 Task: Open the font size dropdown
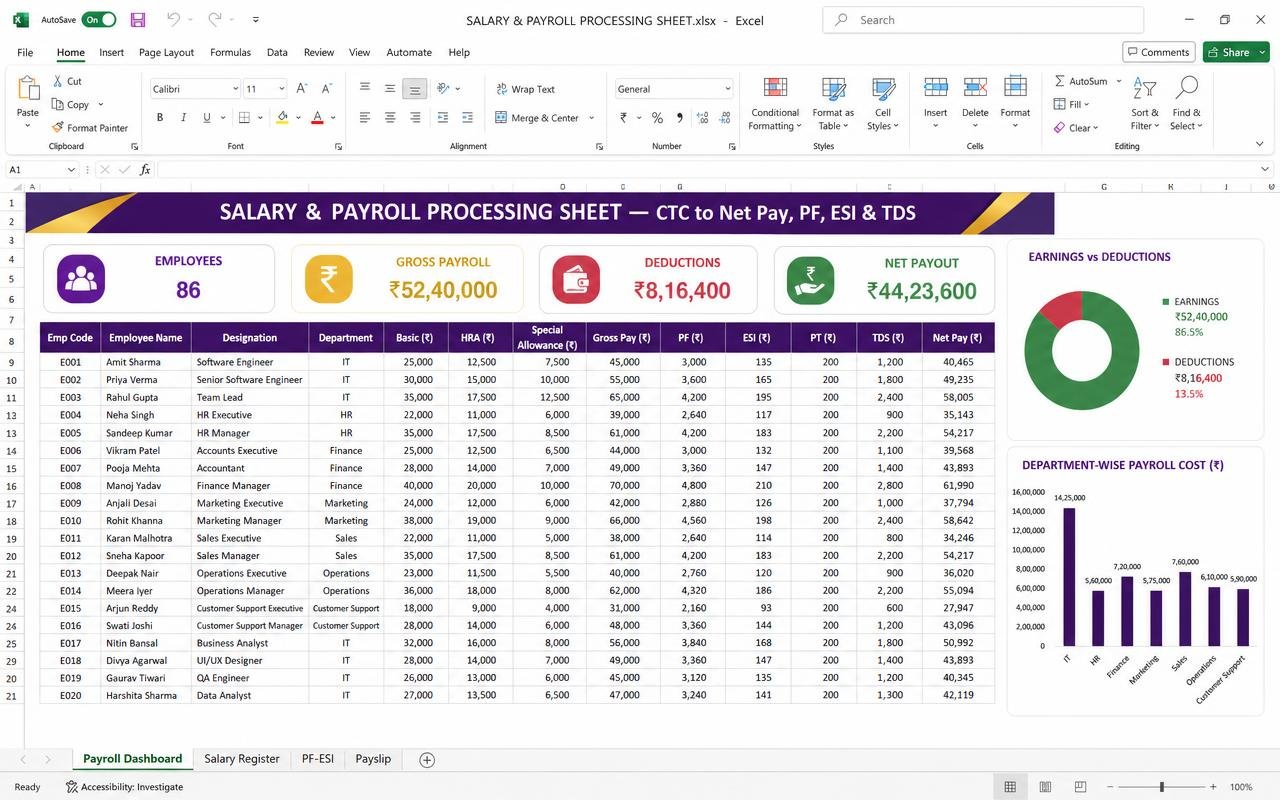(x=282, y=89)
